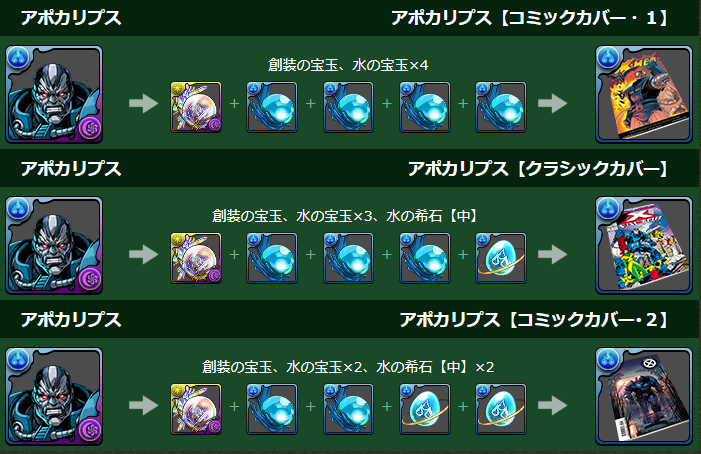Viewport: 701px width, 454px height.
Task: Click the 創装の宝玉 material icon in first row
Action: click(x=196, y=107)
